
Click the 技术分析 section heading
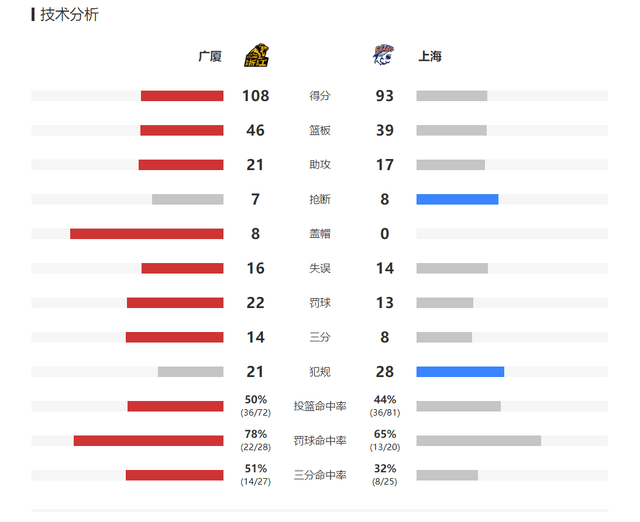(69, 15)
